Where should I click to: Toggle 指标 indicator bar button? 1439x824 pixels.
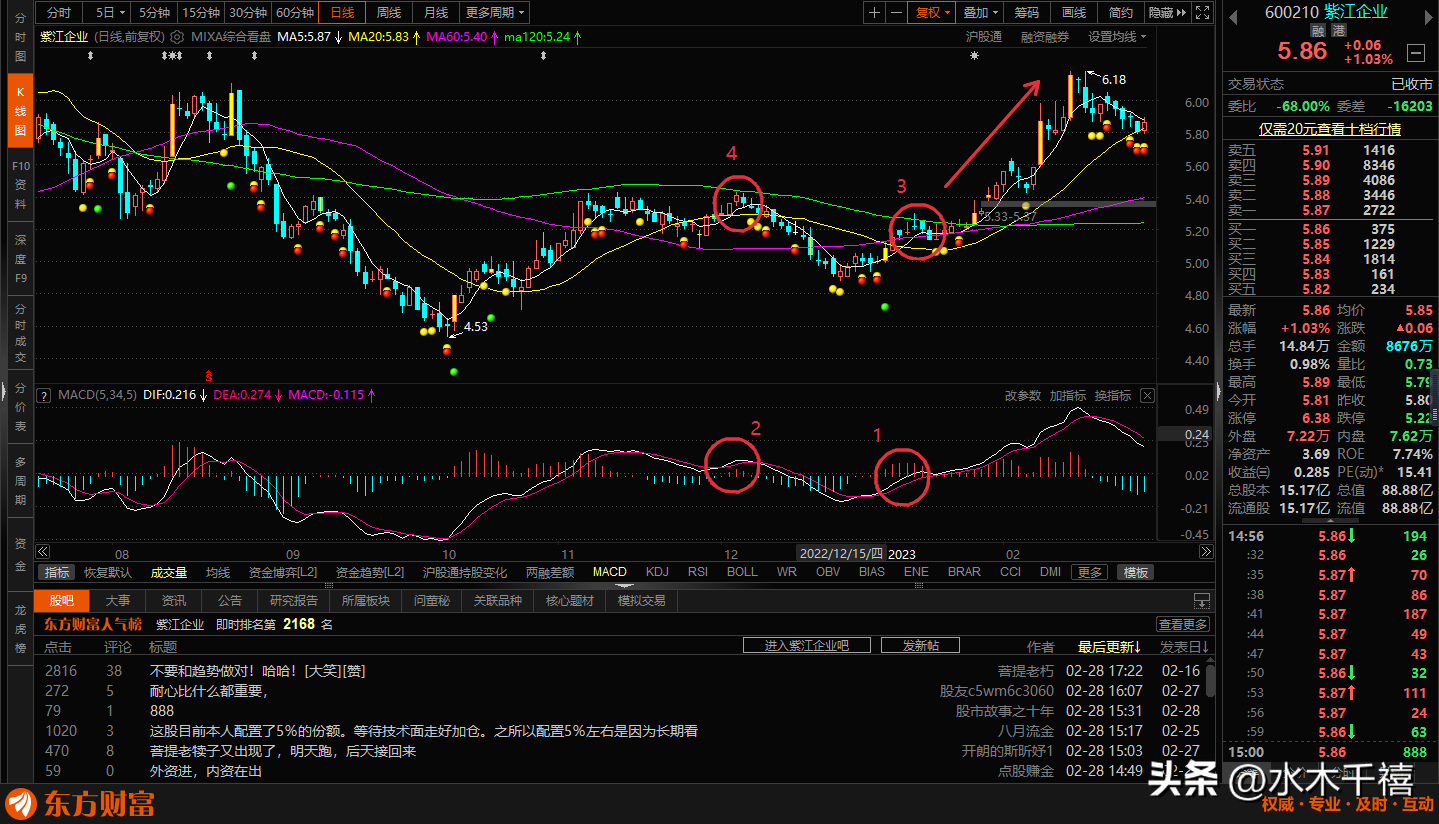(57, 572)
